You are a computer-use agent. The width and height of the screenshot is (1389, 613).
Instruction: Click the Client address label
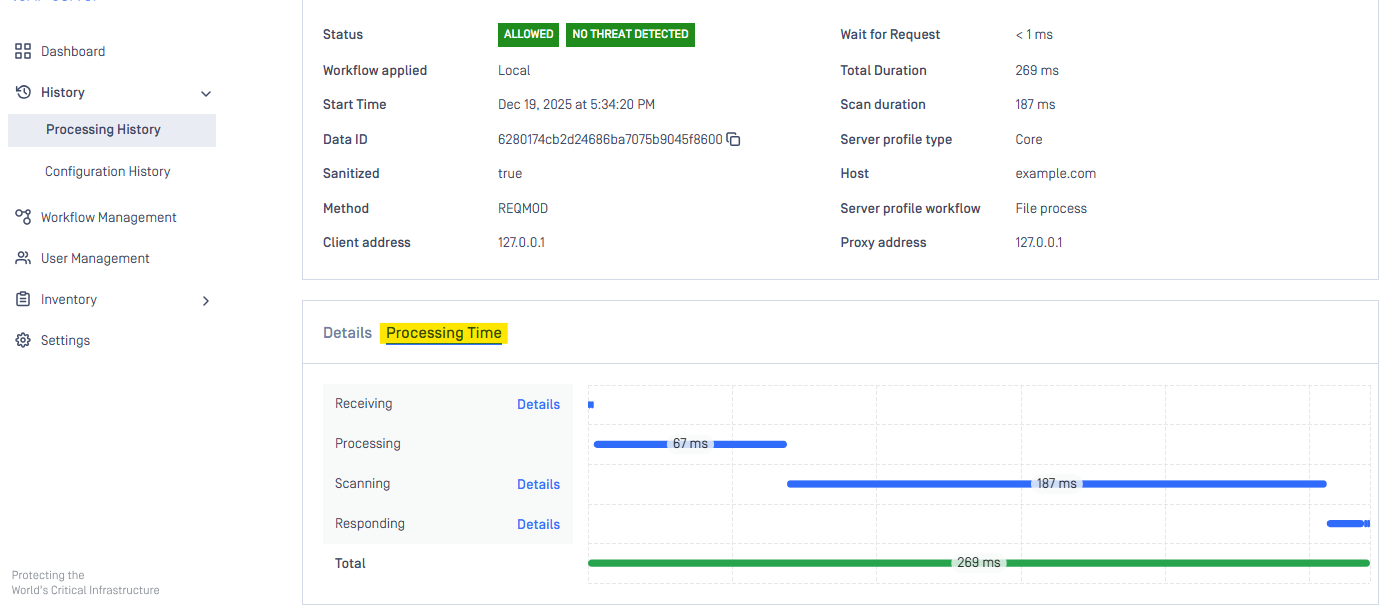point(367,242)
